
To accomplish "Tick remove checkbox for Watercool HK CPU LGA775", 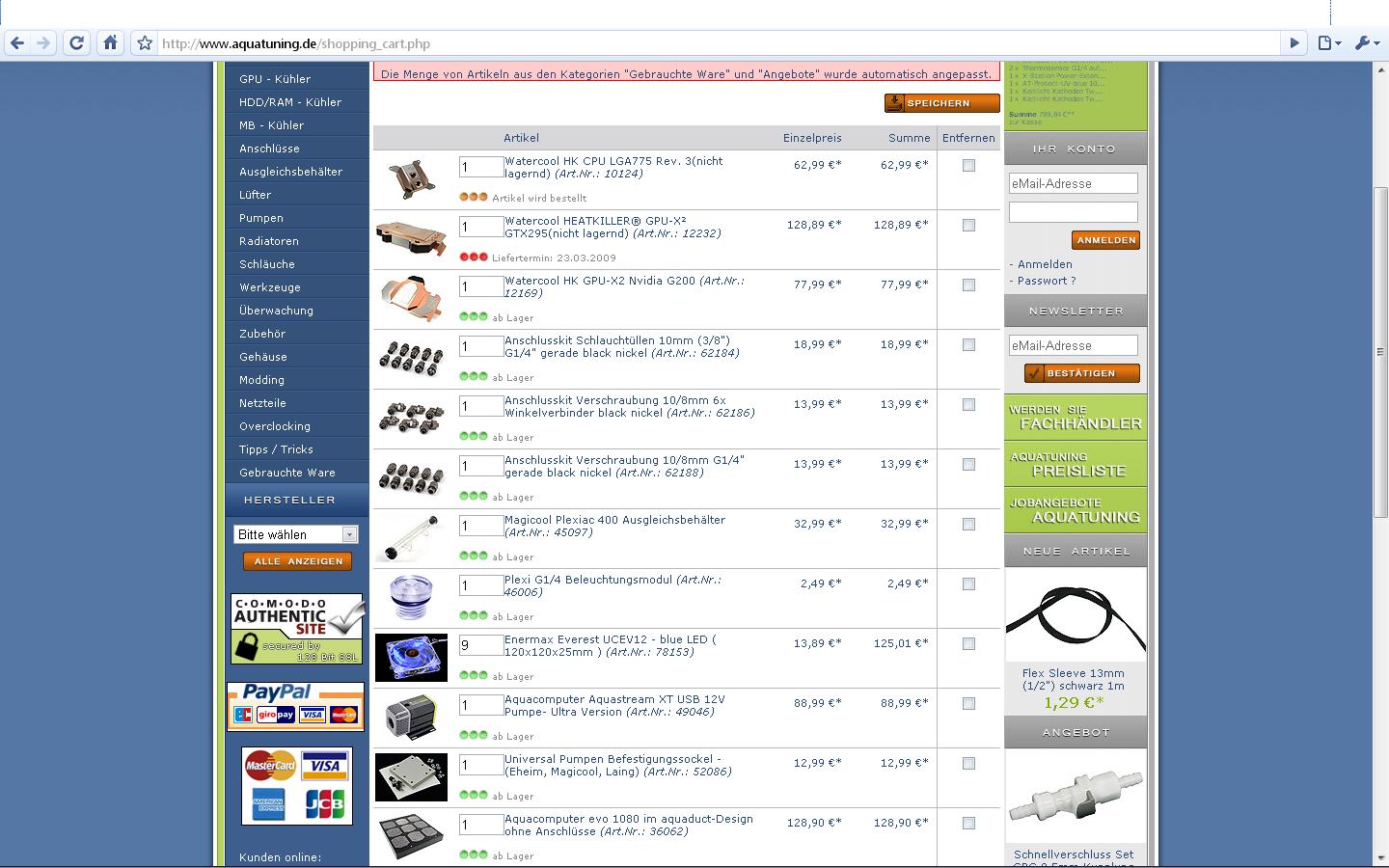I will [x=968, y=166].
